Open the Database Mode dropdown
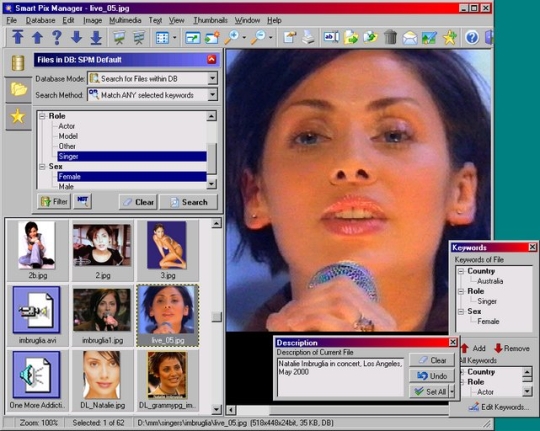The width and height of the screenshot is (540, 431). click(x=153, y=79)
